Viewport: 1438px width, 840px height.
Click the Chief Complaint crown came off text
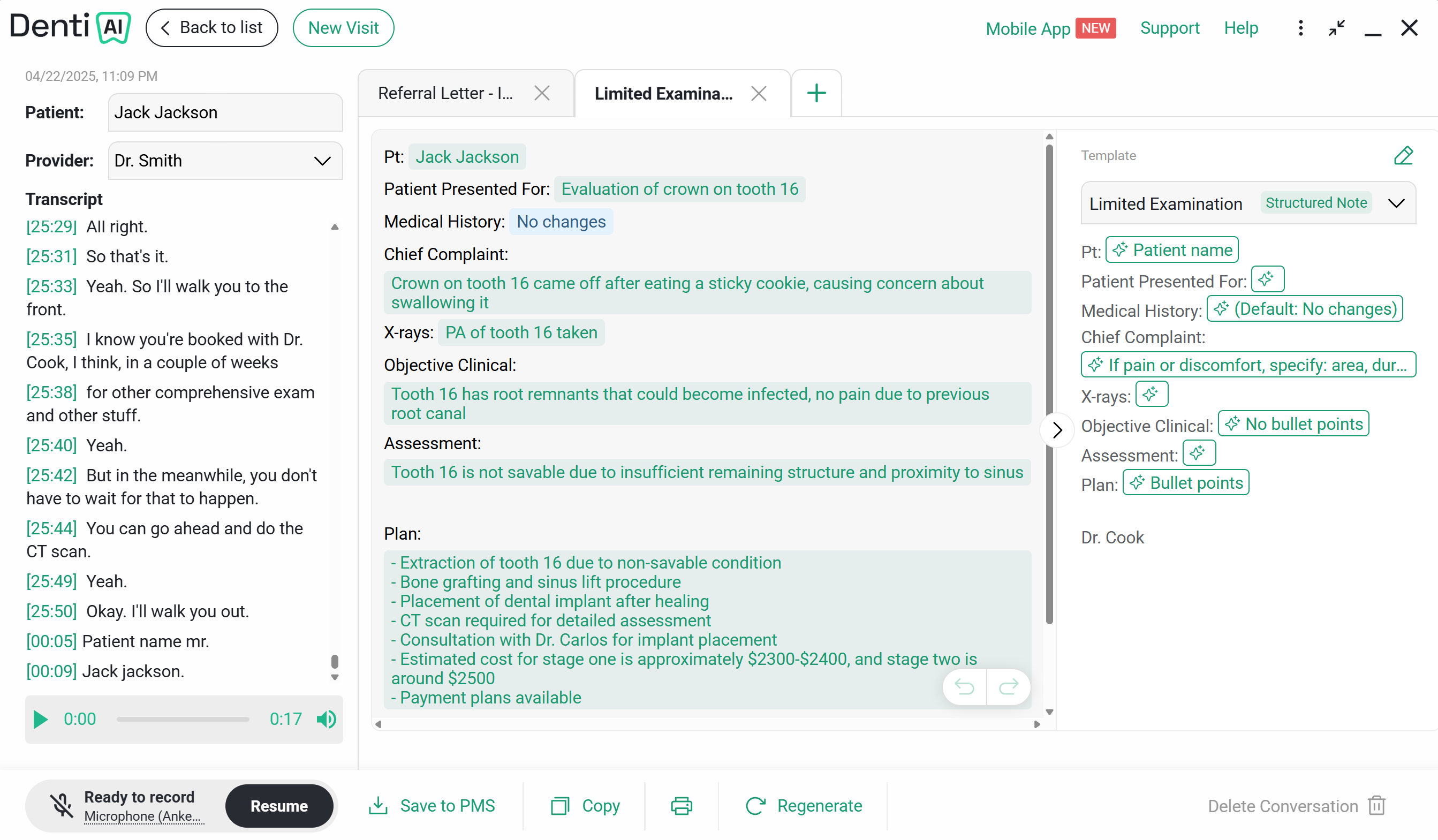click(x=707, y=293)
